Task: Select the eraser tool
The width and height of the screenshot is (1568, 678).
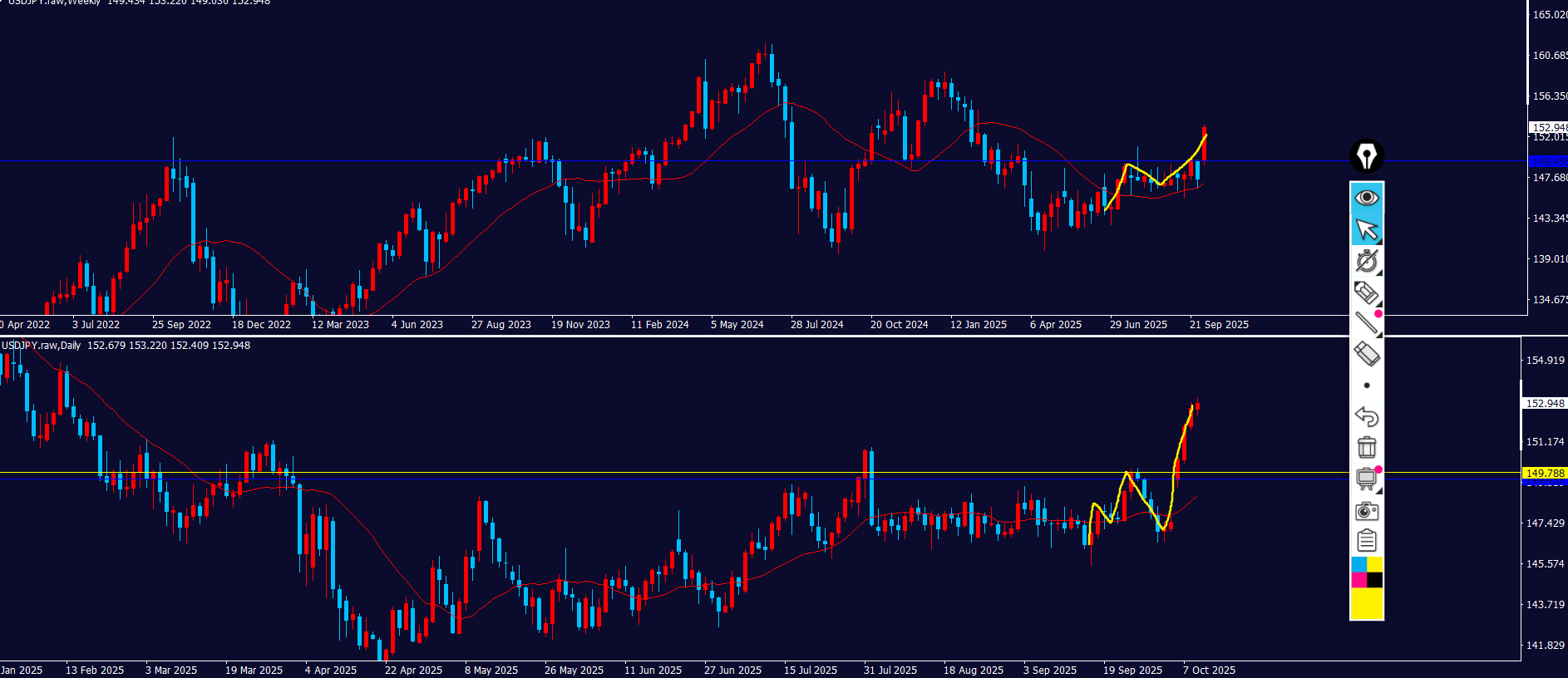Action: 1366,354
